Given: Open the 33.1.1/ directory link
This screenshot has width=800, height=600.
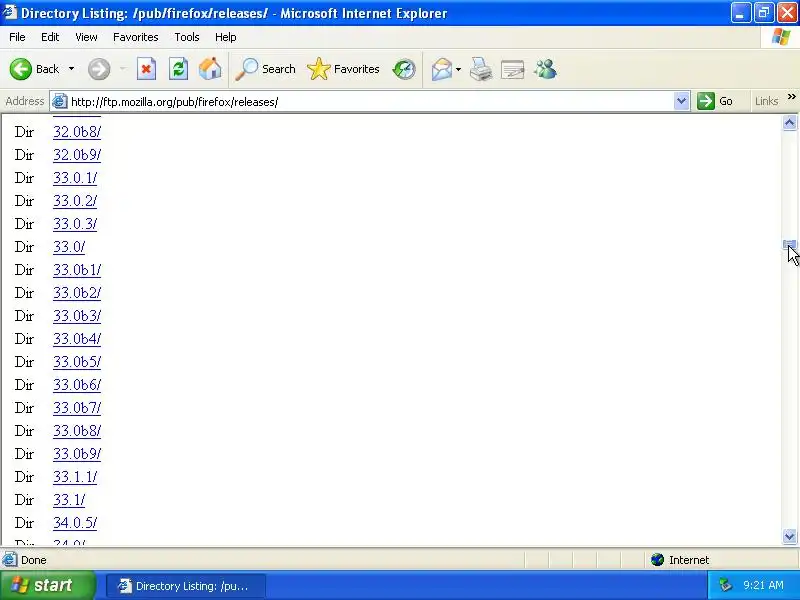Looking at the screenshot, I should [x=75, y=477].
